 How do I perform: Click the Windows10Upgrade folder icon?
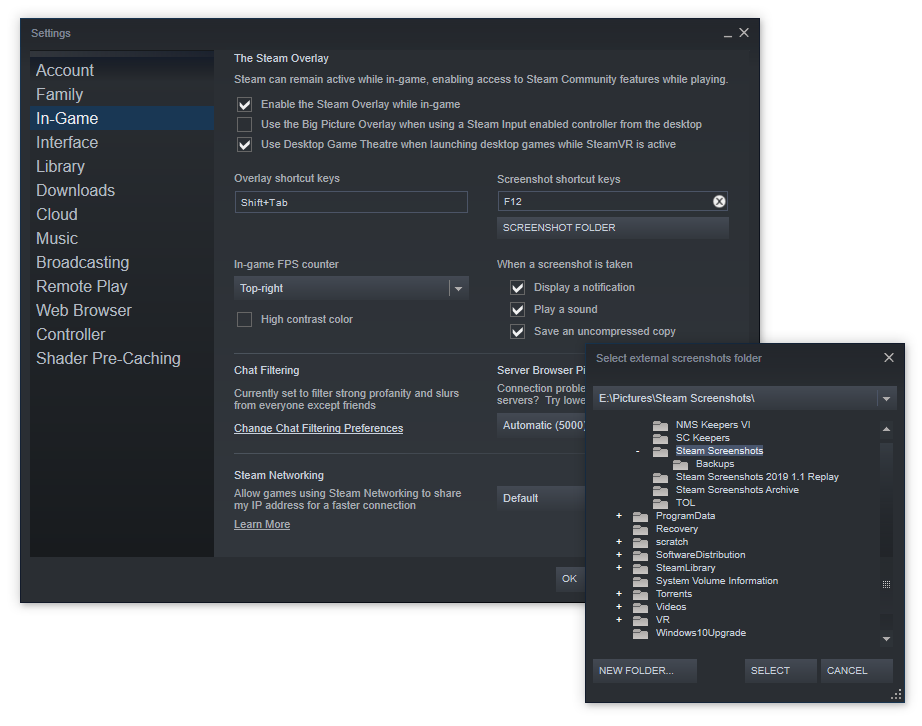640,633
